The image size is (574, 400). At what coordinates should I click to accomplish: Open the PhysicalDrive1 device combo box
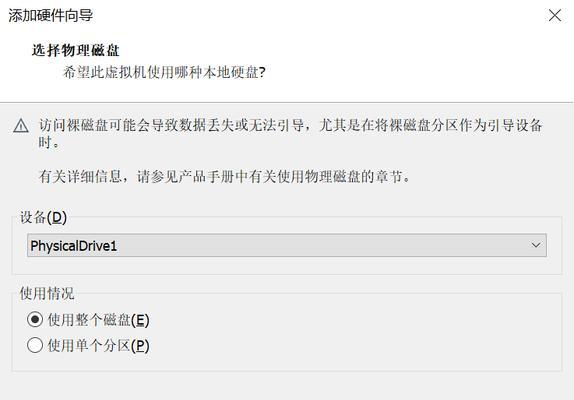(x=287, y=245)
